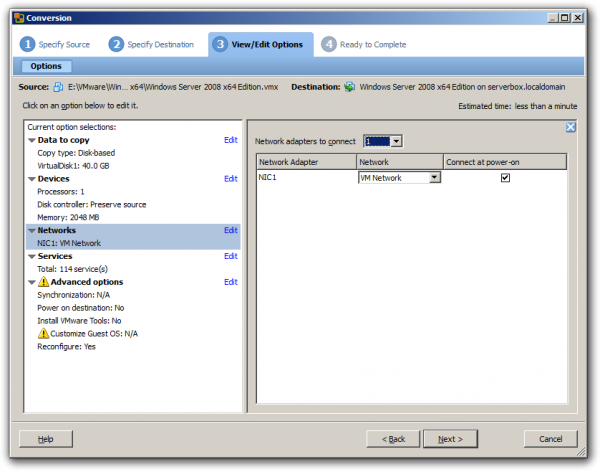Click the Customize Guest OS warning icon

[x=43, y=333]
